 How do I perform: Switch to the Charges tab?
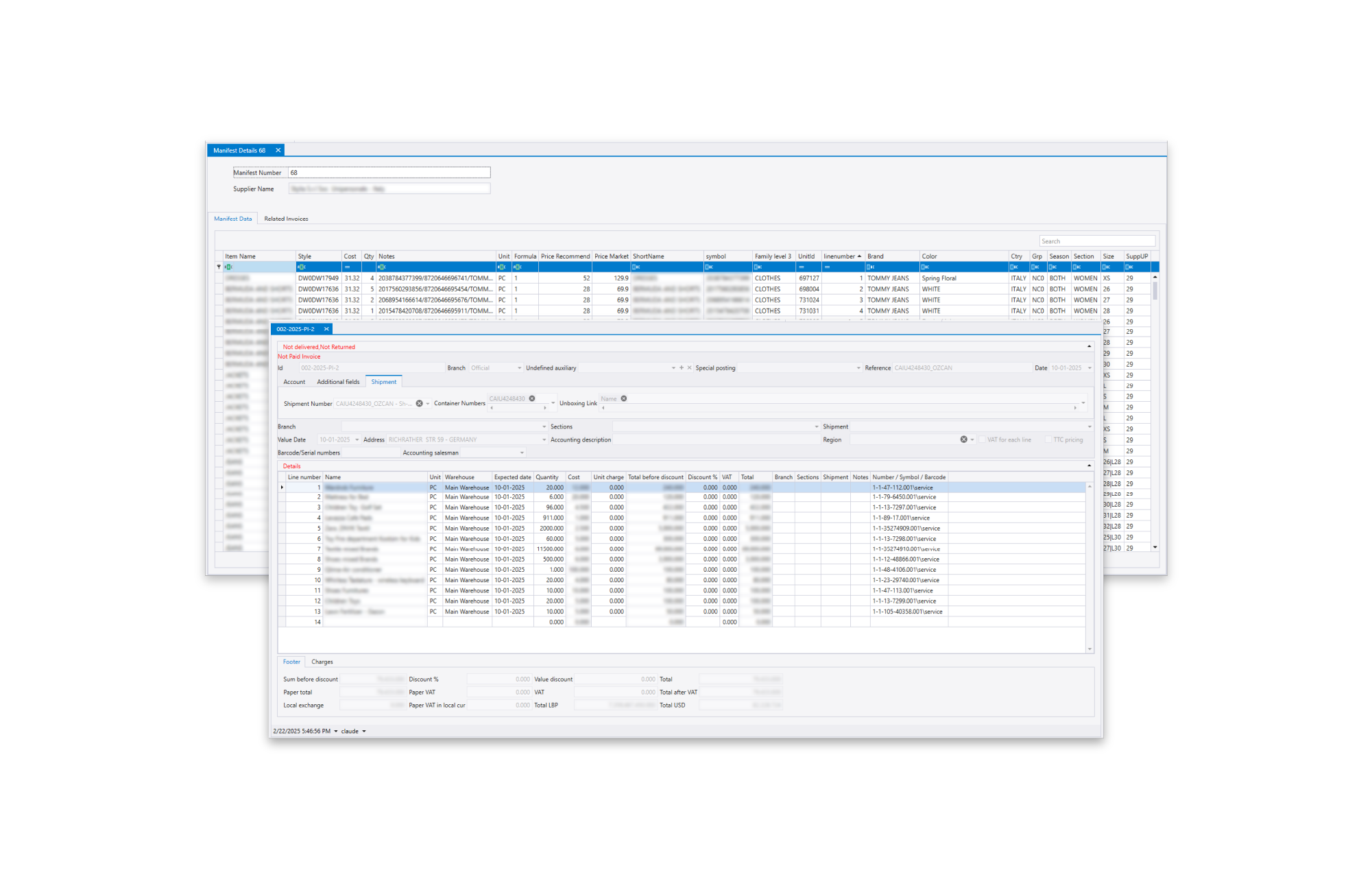322,662
